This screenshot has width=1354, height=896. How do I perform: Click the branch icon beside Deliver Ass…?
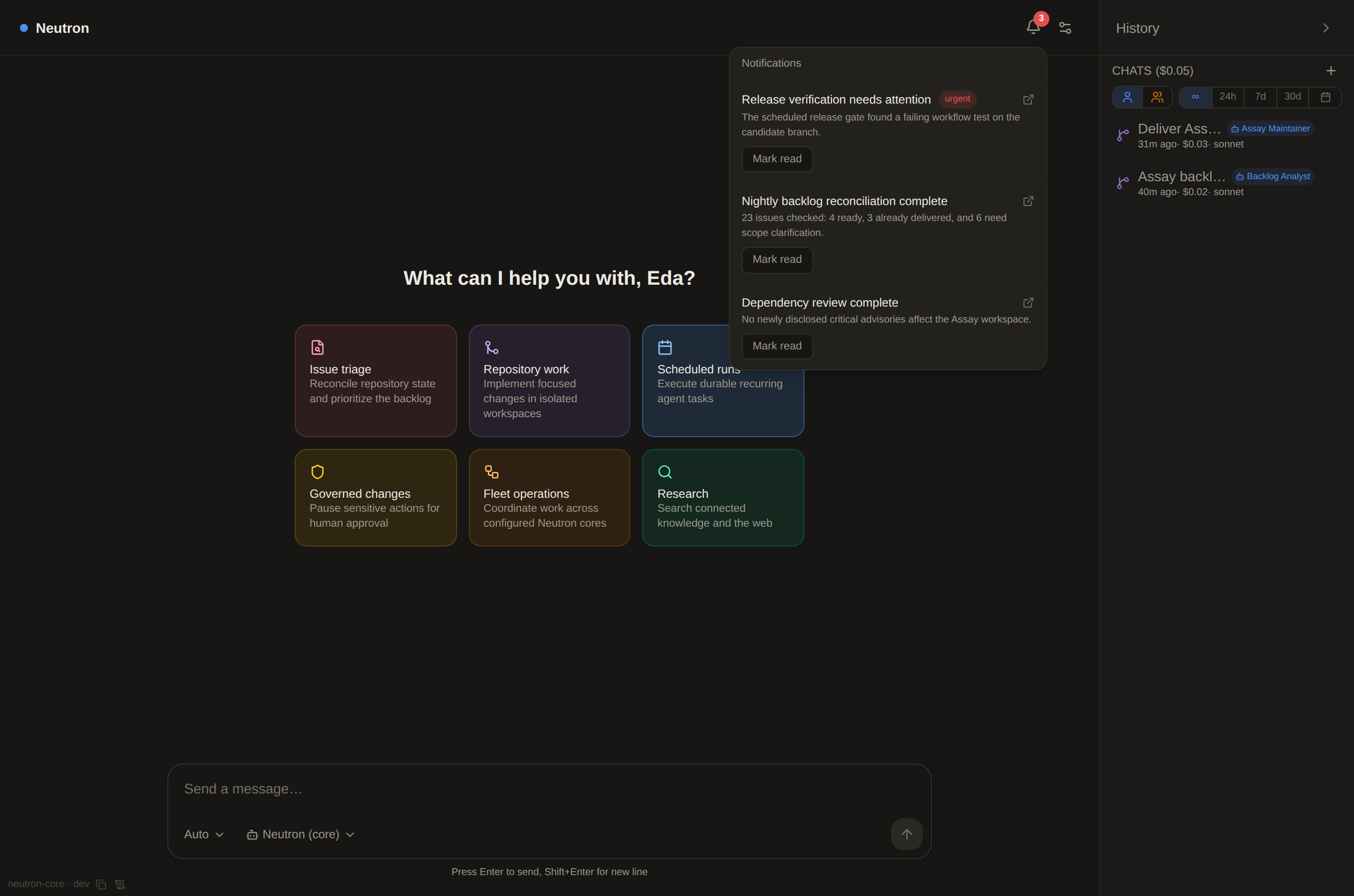coord(1123,135)
